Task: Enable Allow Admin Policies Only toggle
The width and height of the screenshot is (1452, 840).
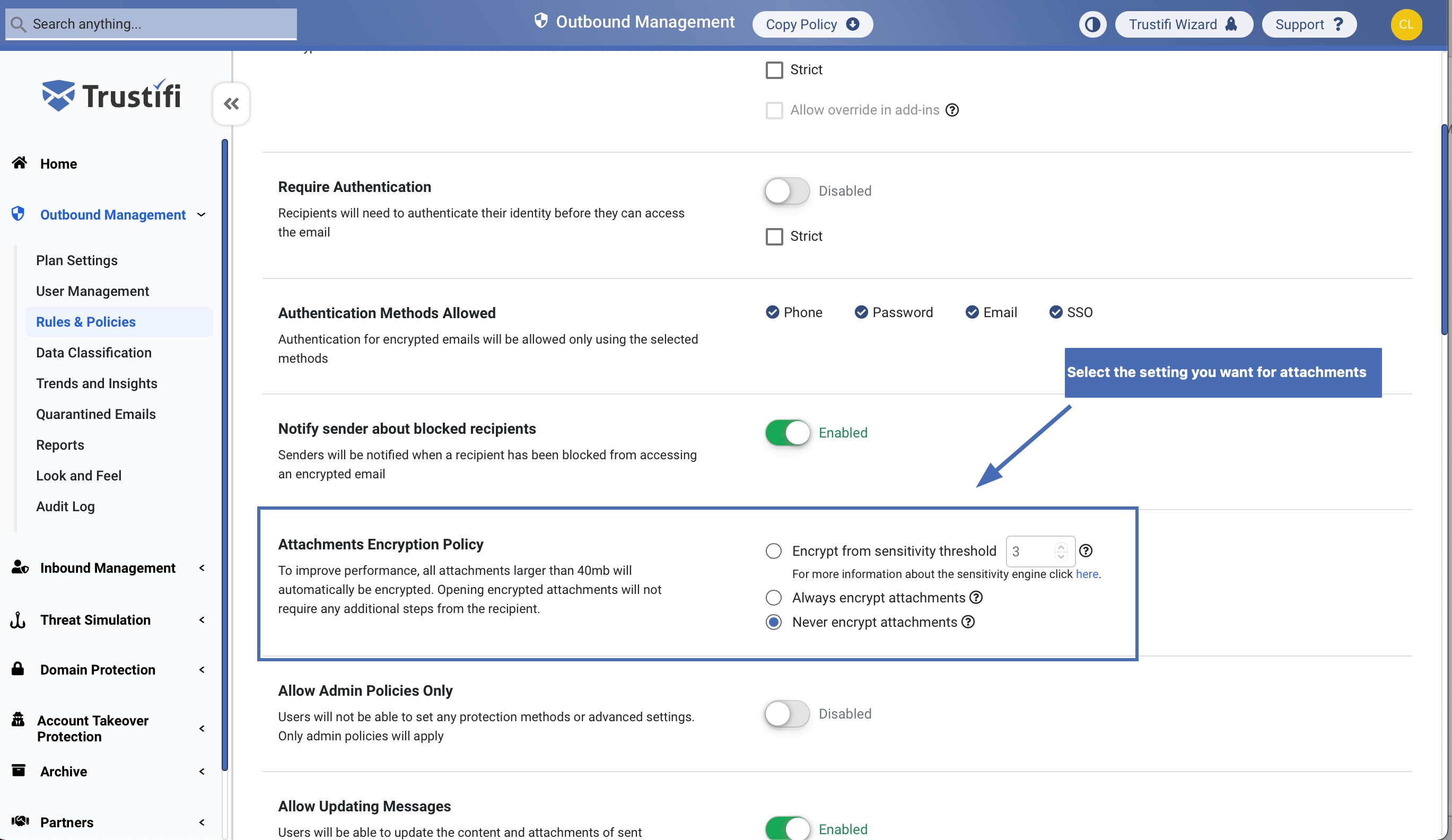Action: tap(787, 714)
